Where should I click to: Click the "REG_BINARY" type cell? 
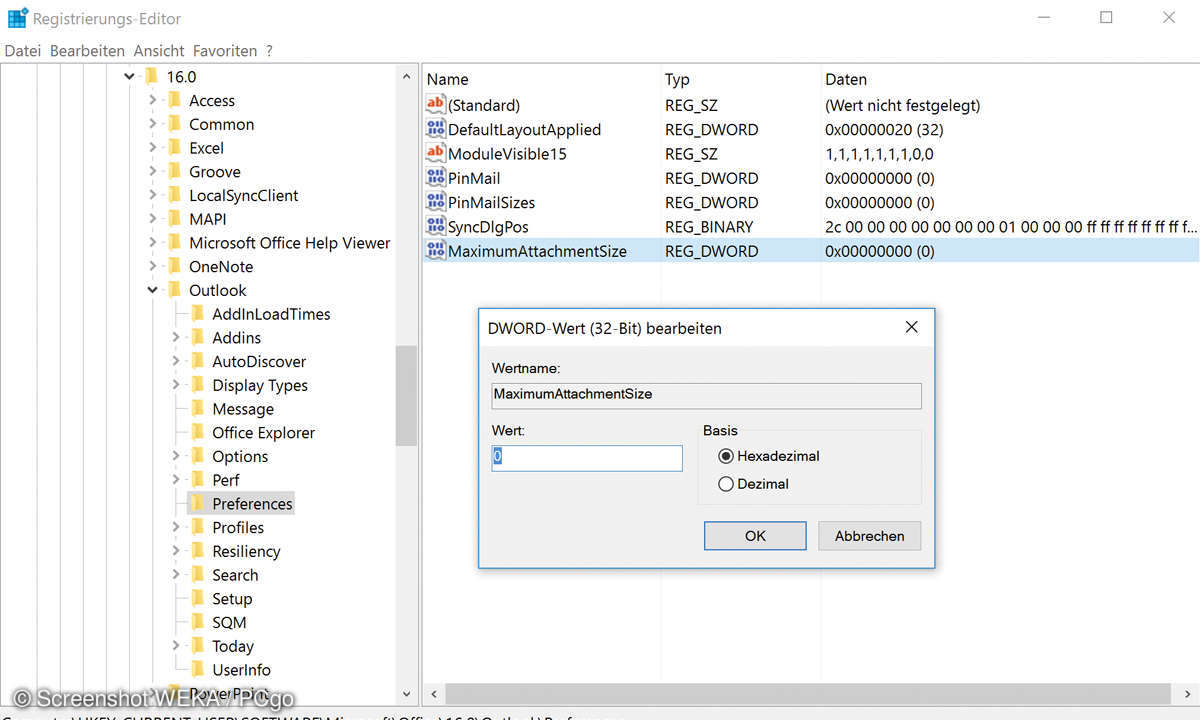(x=709, y=226)
